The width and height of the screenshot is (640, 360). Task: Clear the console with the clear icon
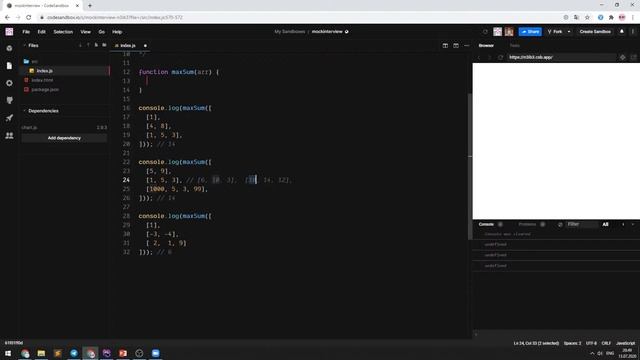[560, 224]
